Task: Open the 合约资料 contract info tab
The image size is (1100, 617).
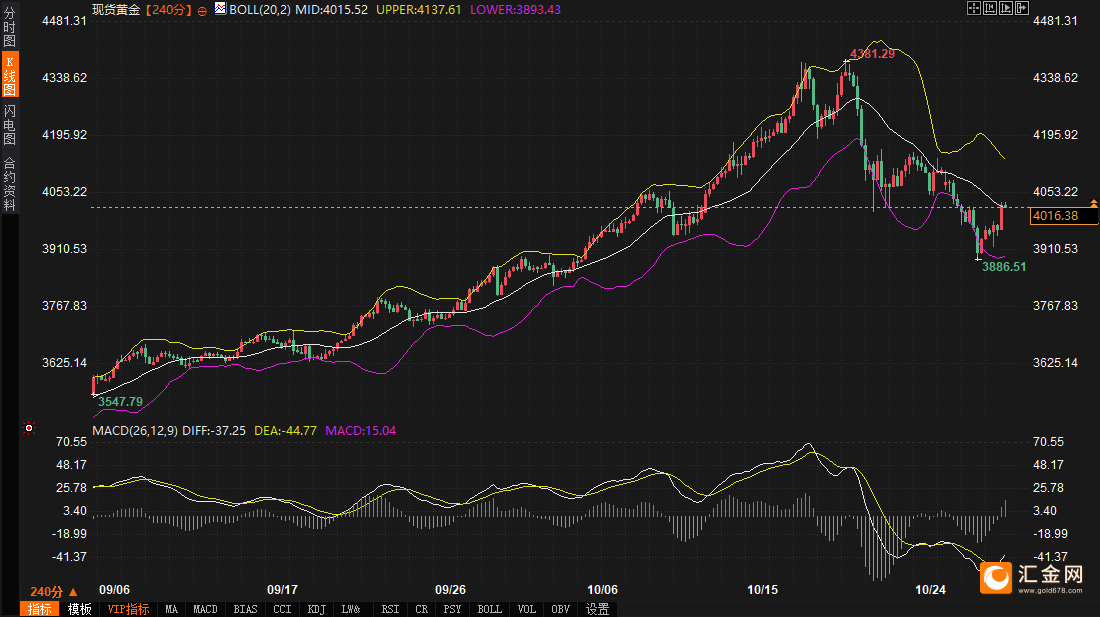Action: (9, 184)
